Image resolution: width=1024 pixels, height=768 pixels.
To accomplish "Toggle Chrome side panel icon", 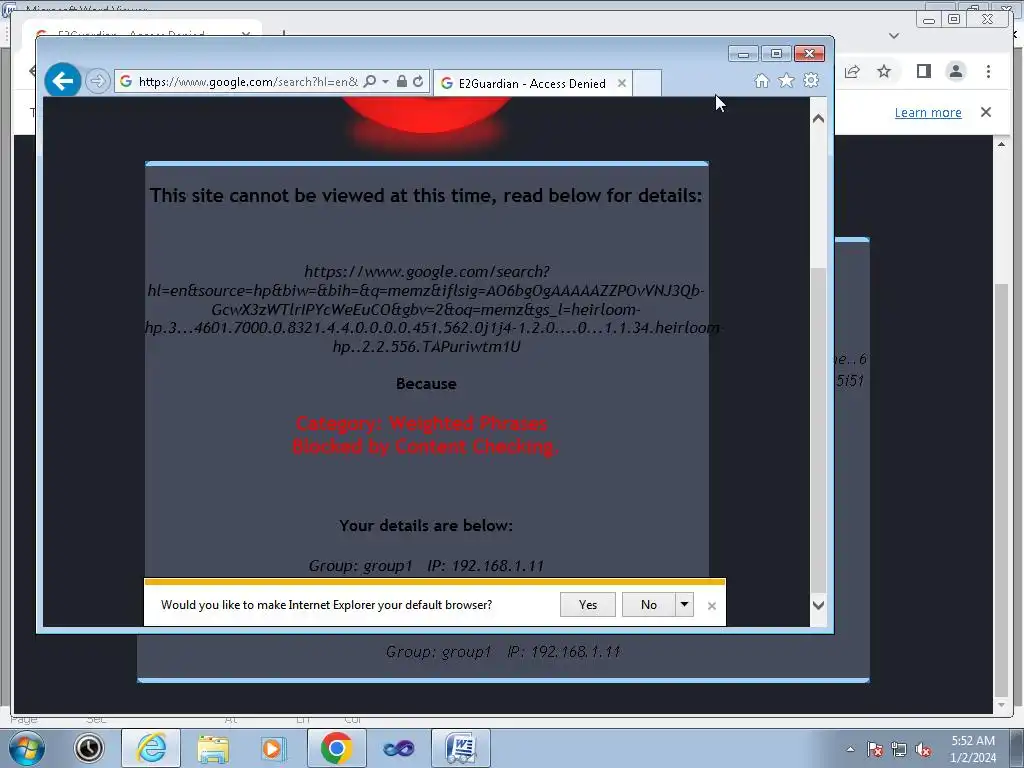I will (923, 71).
